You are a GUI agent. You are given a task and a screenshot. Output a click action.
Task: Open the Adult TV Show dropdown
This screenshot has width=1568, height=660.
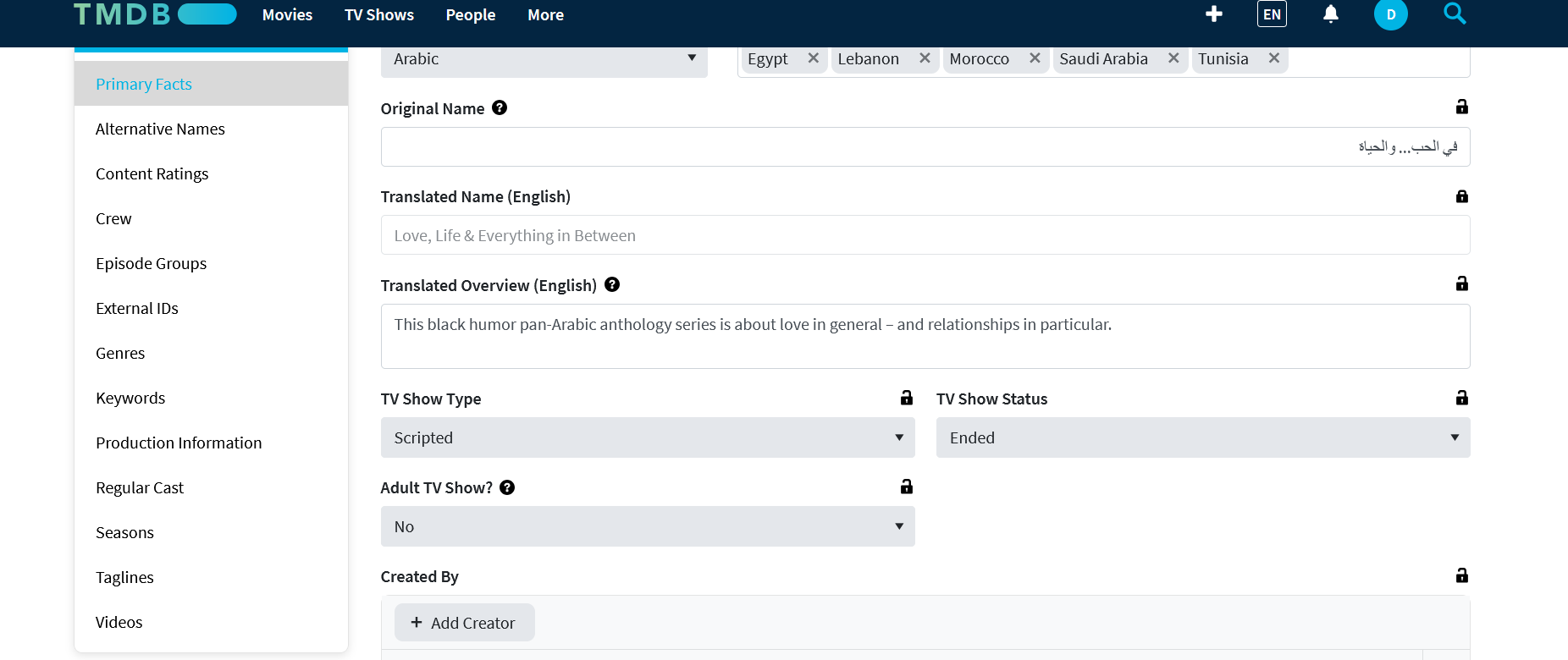click(x=648, y=526)
